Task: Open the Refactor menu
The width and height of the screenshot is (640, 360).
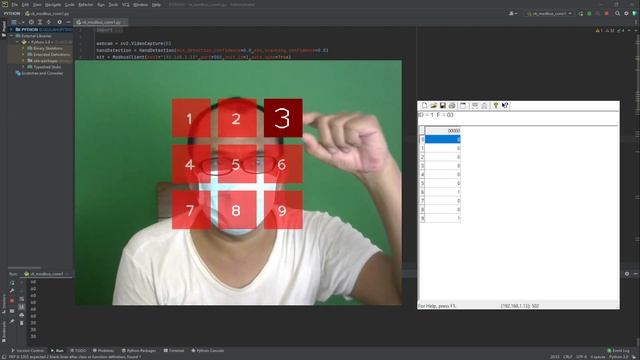Action: (x=86, y=4)
